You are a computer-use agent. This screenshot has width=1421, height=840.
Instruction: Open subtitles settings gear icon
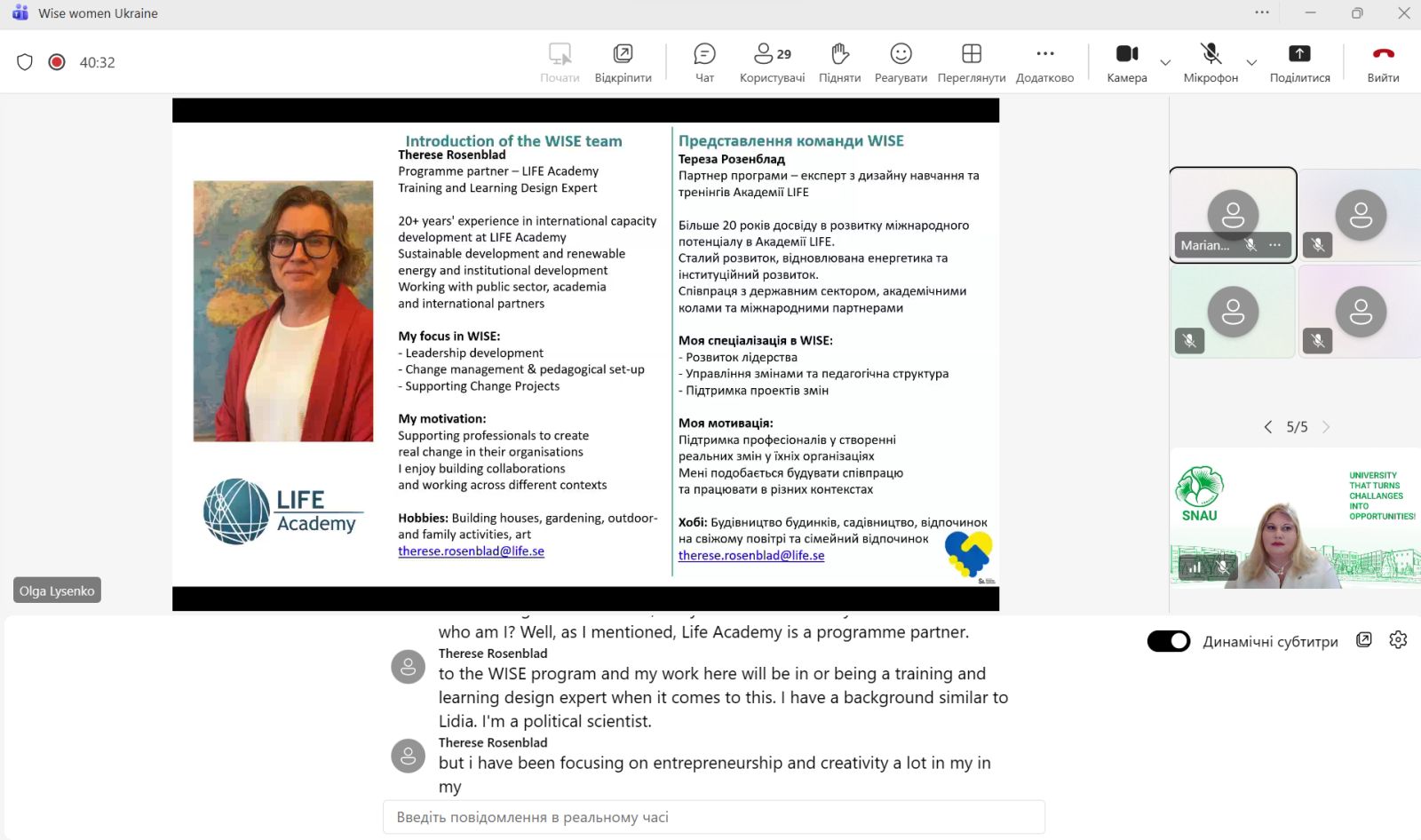point(1398,640)
